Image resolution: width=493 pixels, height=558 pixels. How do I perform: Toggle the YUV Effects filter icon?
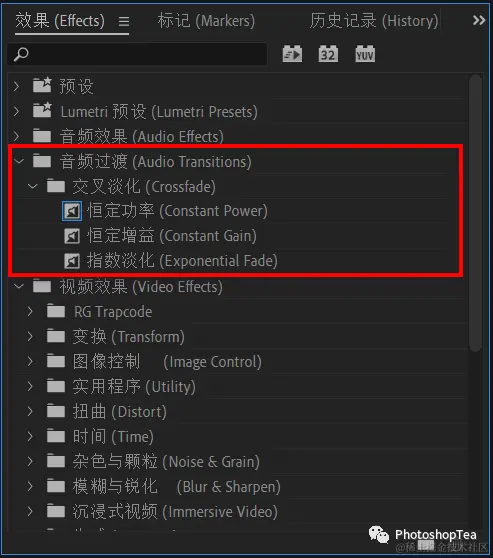point(365,54)
